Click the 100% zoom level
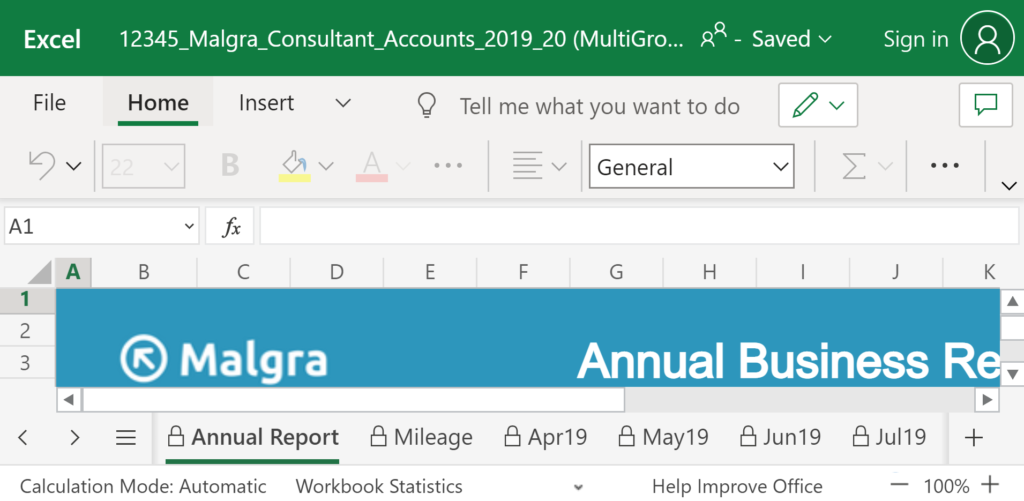This screenshot has width=1024, height=501. click(x=946, y=486)
